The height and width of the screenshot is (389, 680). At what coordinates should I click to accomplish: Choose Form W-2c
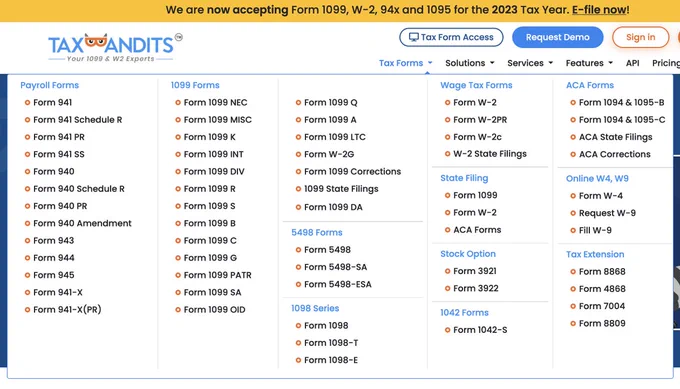tap(477, 137)
